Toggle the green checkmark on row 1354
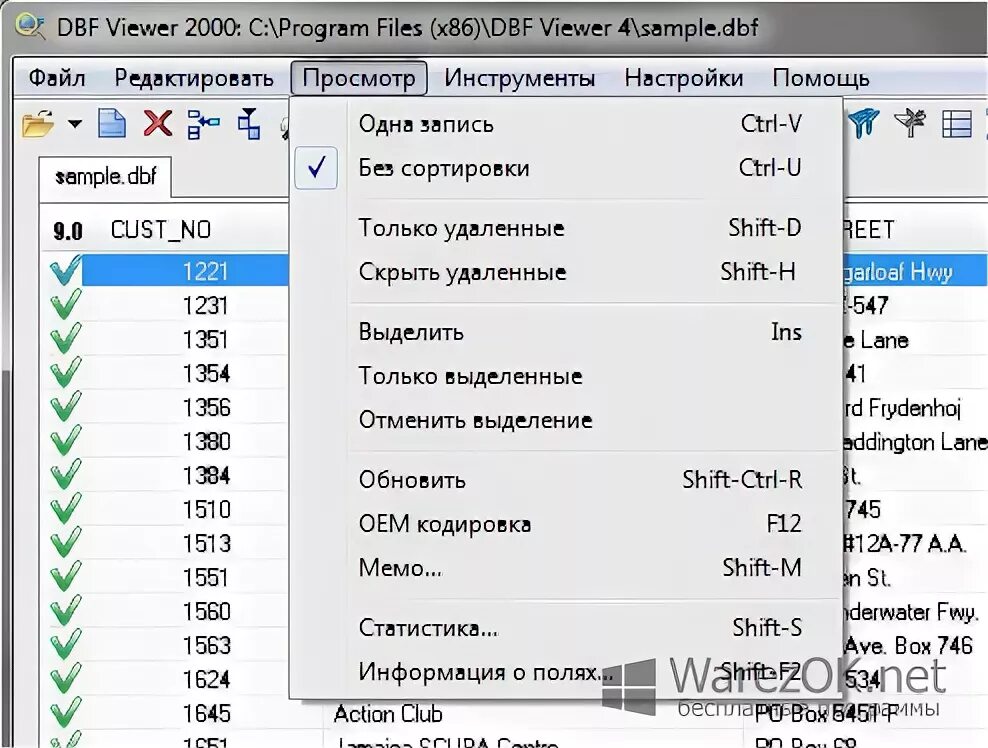 tap(65, 373)
